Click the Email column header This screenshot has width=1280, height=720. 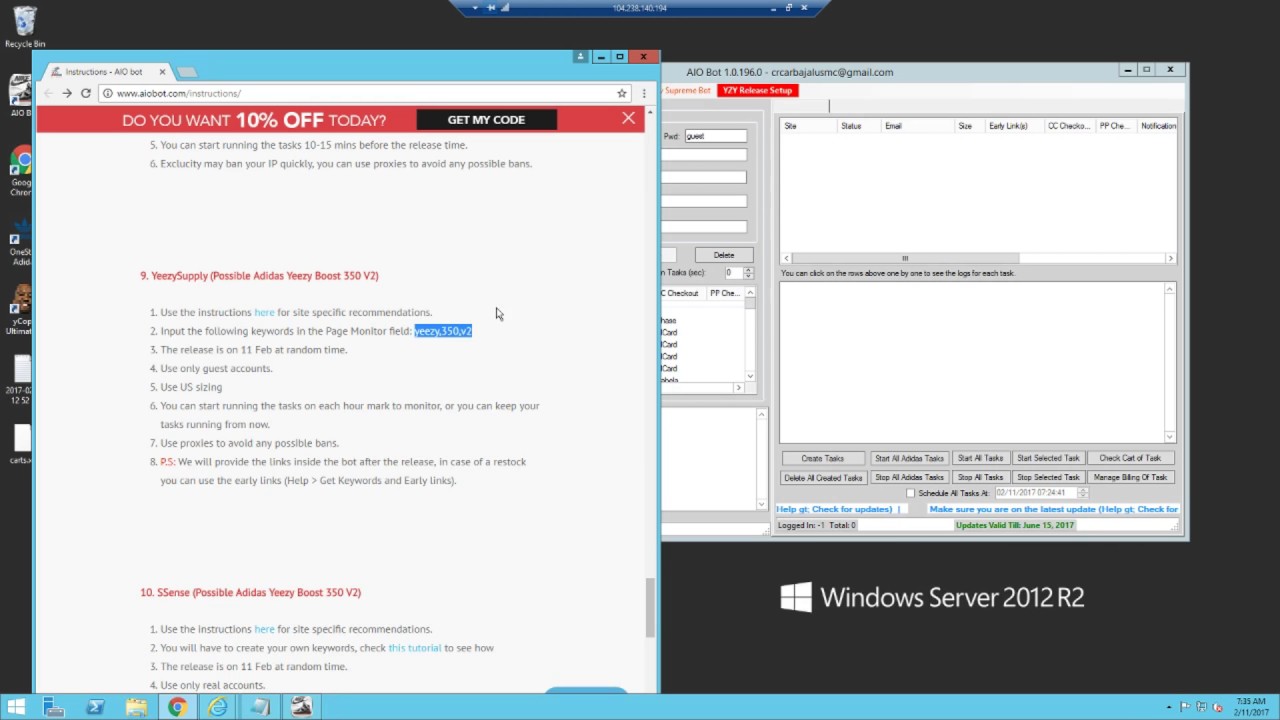pyautogui.click(x=918, y=126)
